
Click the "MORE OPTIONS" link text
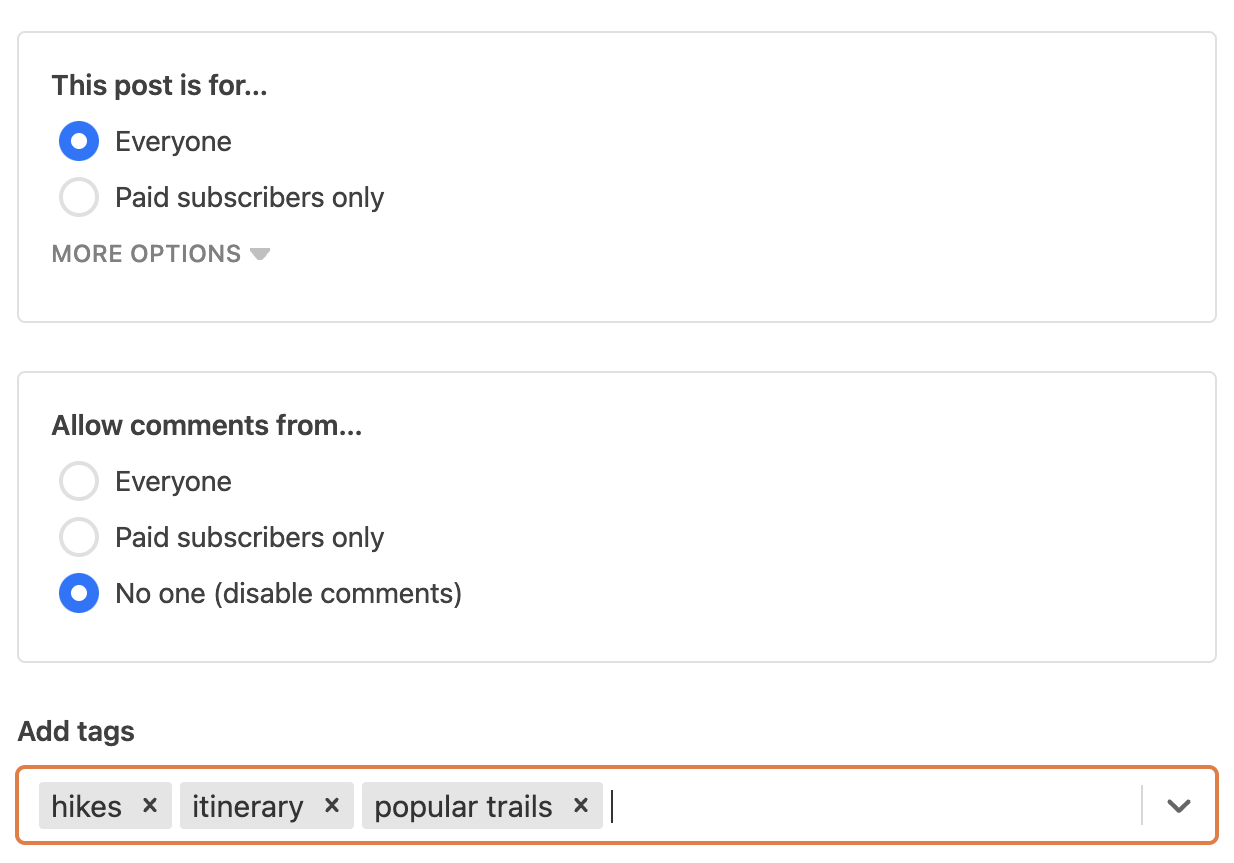(x=146, y=254)
